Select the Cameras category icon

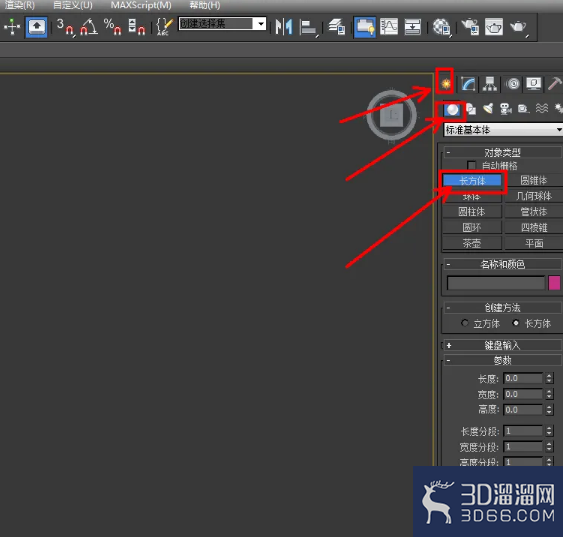506,109
